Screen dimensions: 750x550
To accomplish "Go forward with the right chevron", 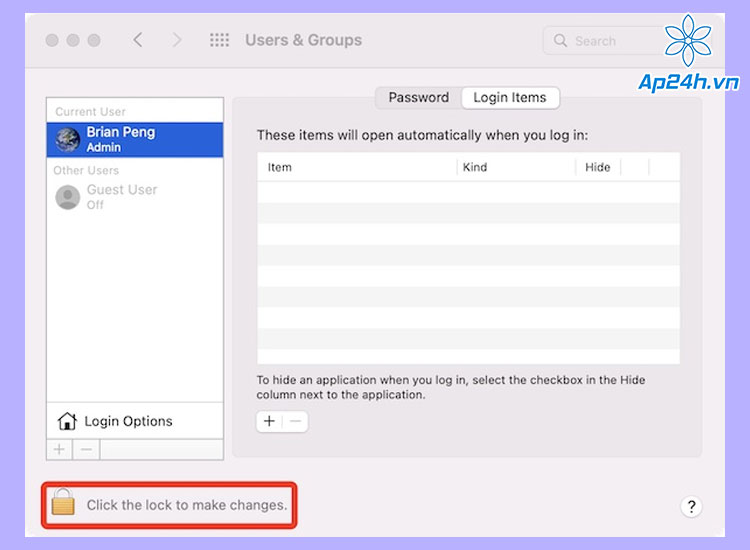I will tap(177, 40).
